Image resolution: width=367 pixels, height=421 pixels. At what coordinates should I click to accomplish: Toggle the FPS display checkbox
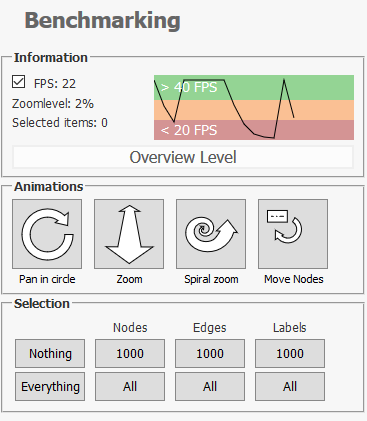(18, 82)
